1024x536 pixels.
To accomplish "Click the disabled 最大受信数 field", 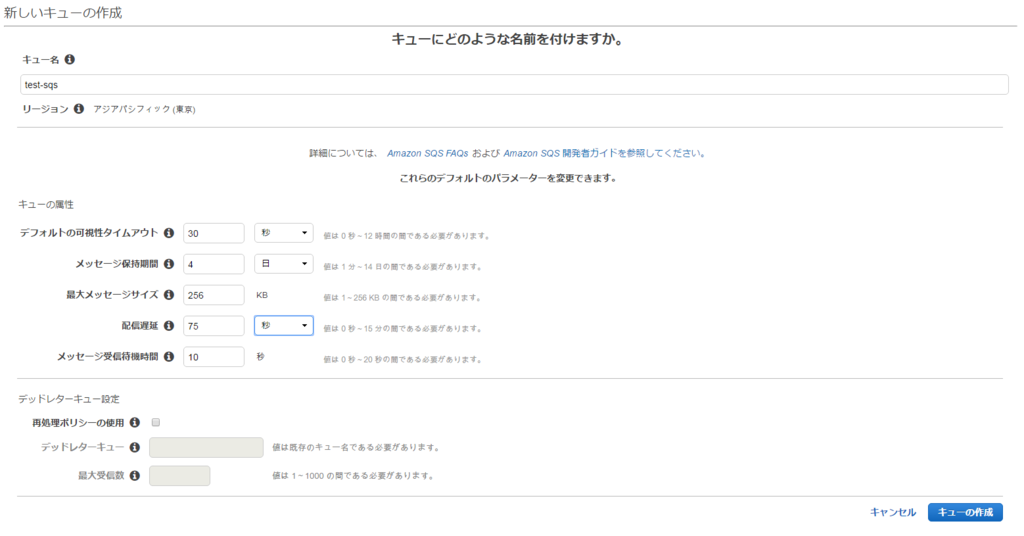I will point(180,475).
